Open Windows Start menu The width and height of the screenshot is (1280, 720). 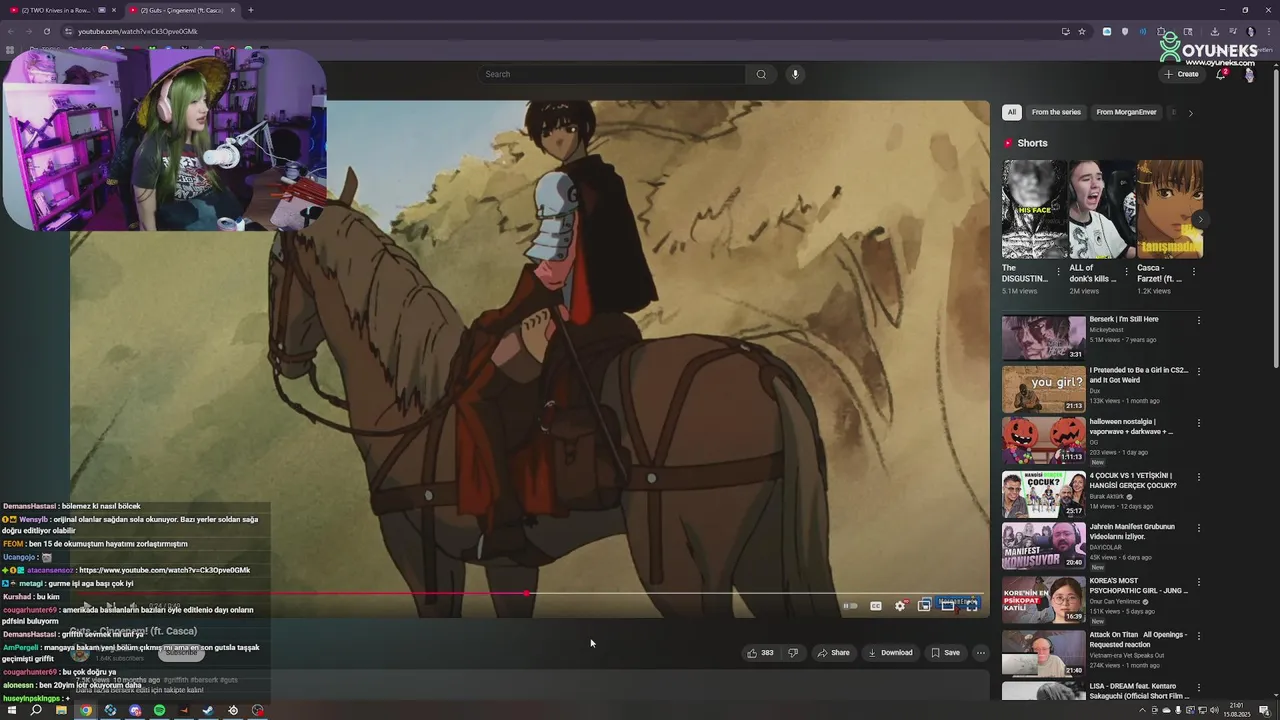click(10, 710)
